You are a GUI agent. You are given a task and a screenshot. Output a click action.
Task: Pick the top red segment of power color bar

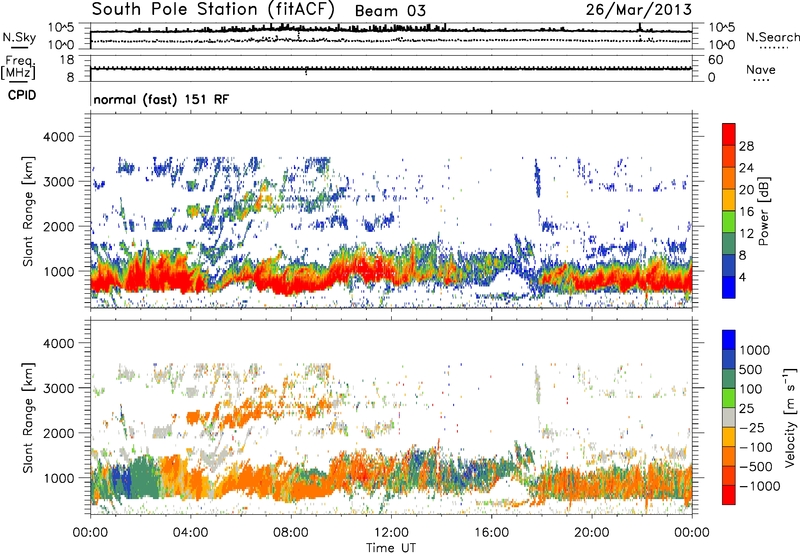[729, 134]
